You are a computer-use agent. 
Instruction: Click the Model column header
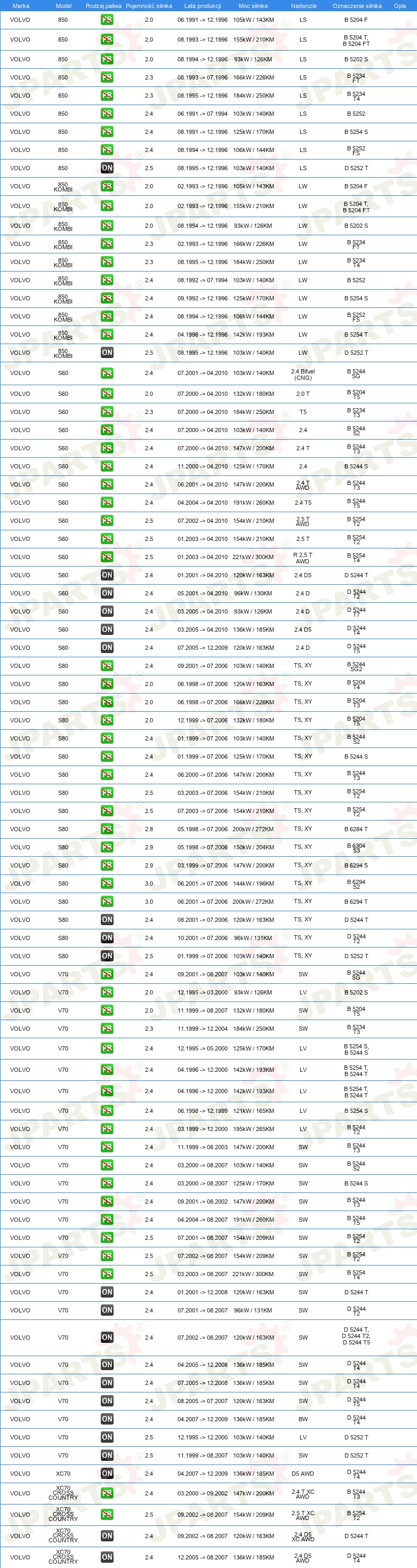point(63,5)
